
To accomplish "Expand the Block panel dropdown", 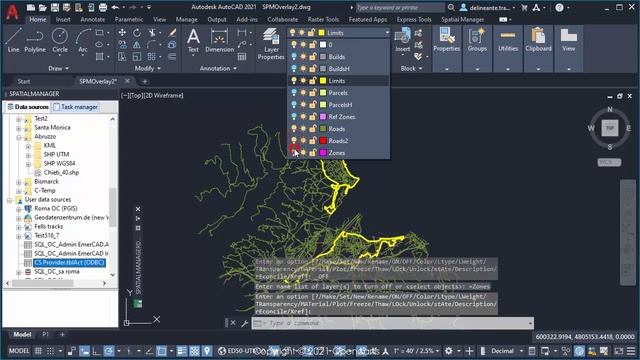I will [411, 69].
